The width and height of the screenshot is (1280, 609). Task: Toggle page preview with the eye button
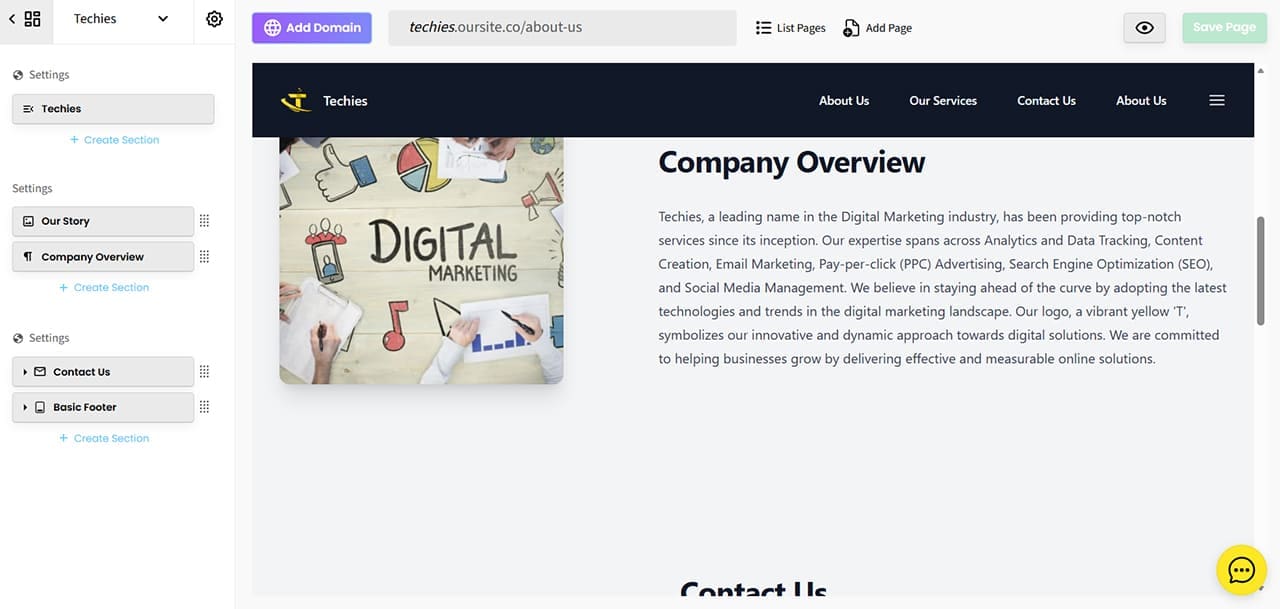point(1145,28)
